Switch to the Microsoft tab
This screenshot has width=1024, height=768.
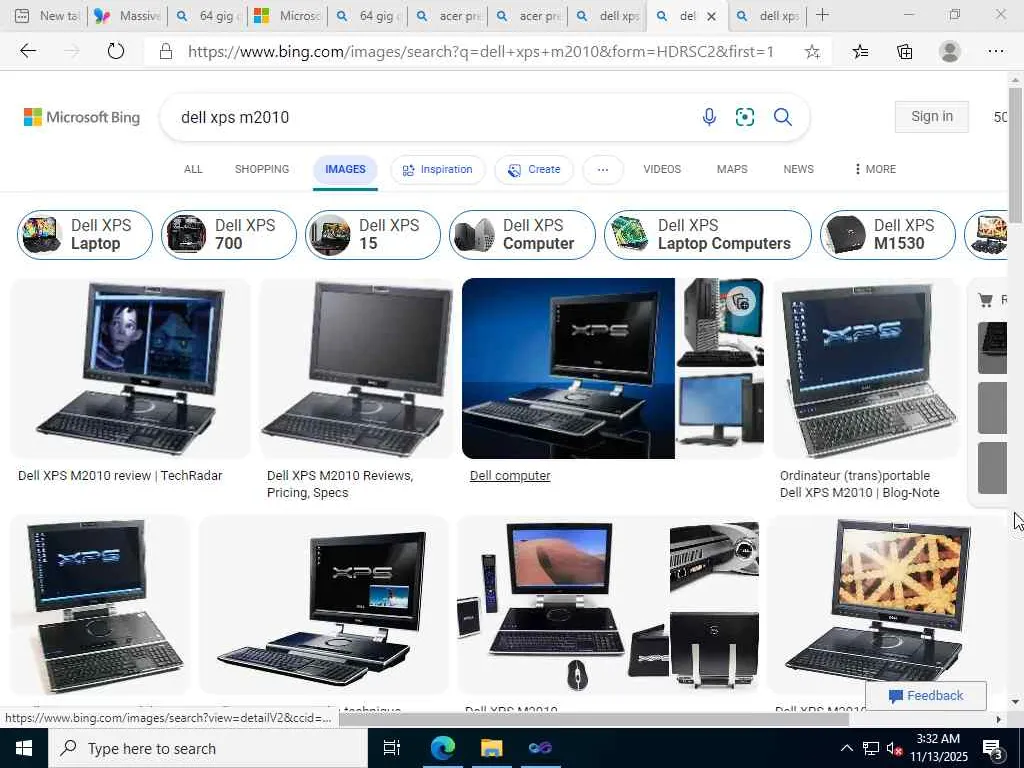tap(286, 16)
